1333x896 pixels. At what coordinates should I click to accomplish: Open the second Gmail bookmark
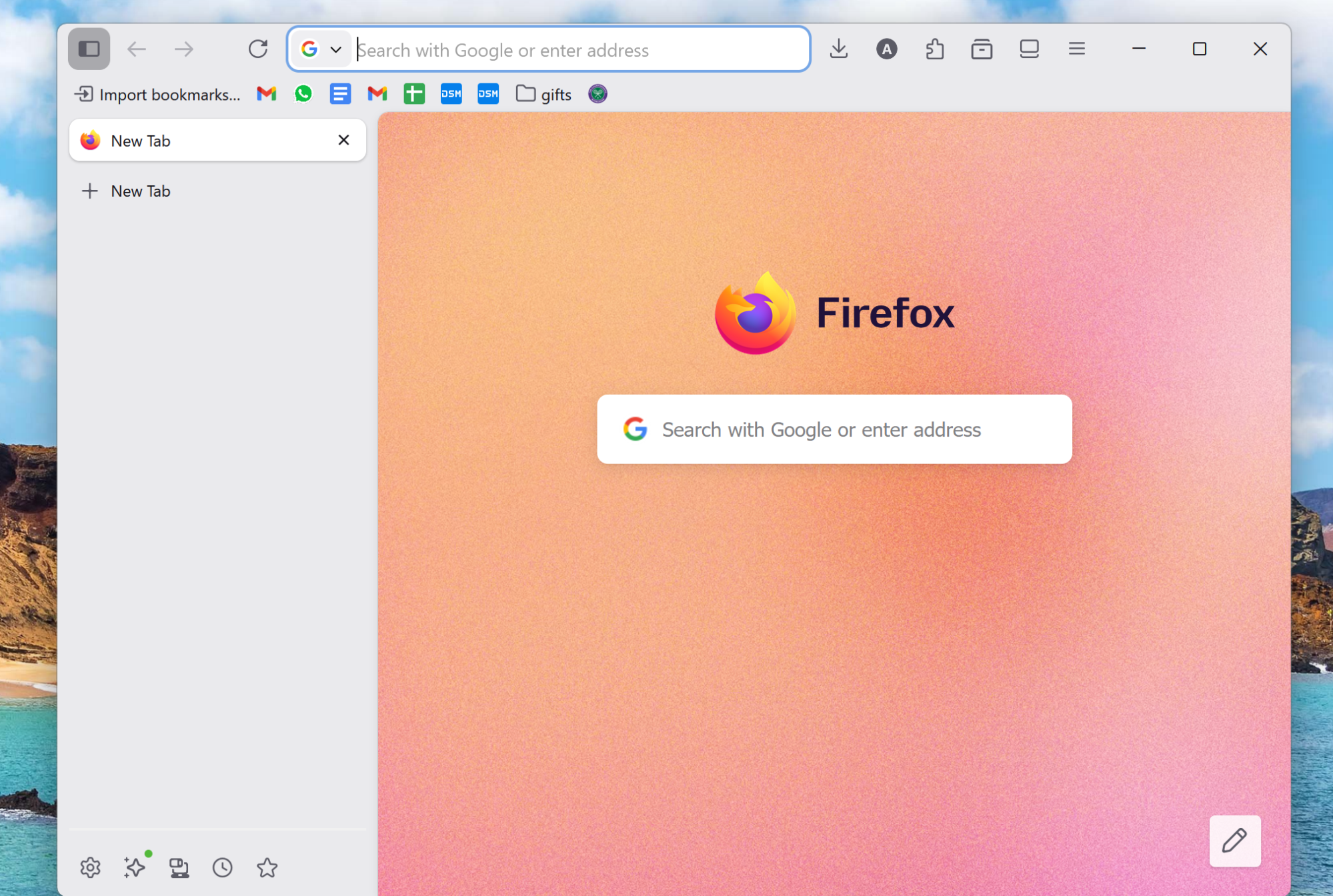point(377,94)
